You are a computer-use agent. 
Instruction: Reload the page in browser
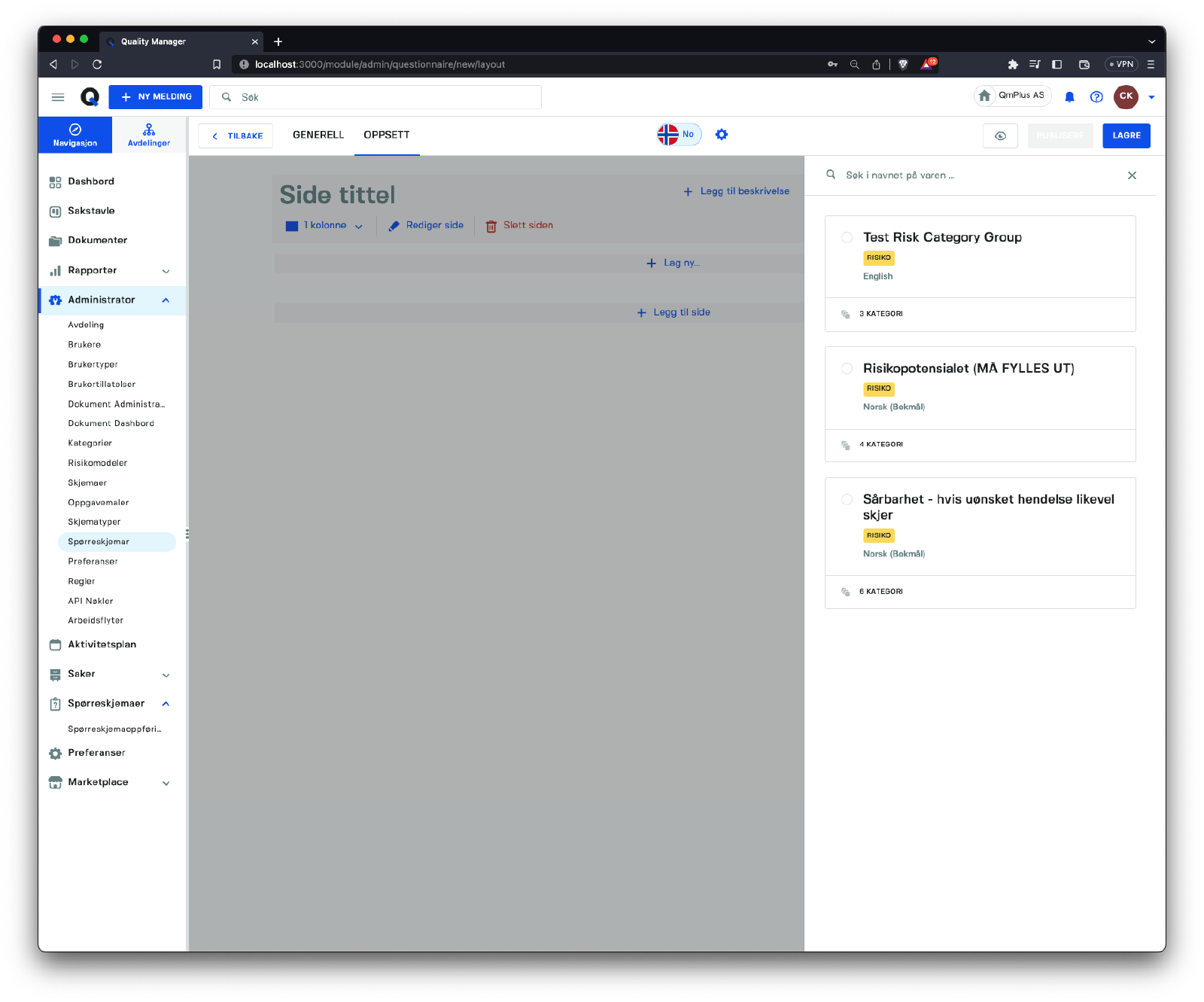[97, 65]
